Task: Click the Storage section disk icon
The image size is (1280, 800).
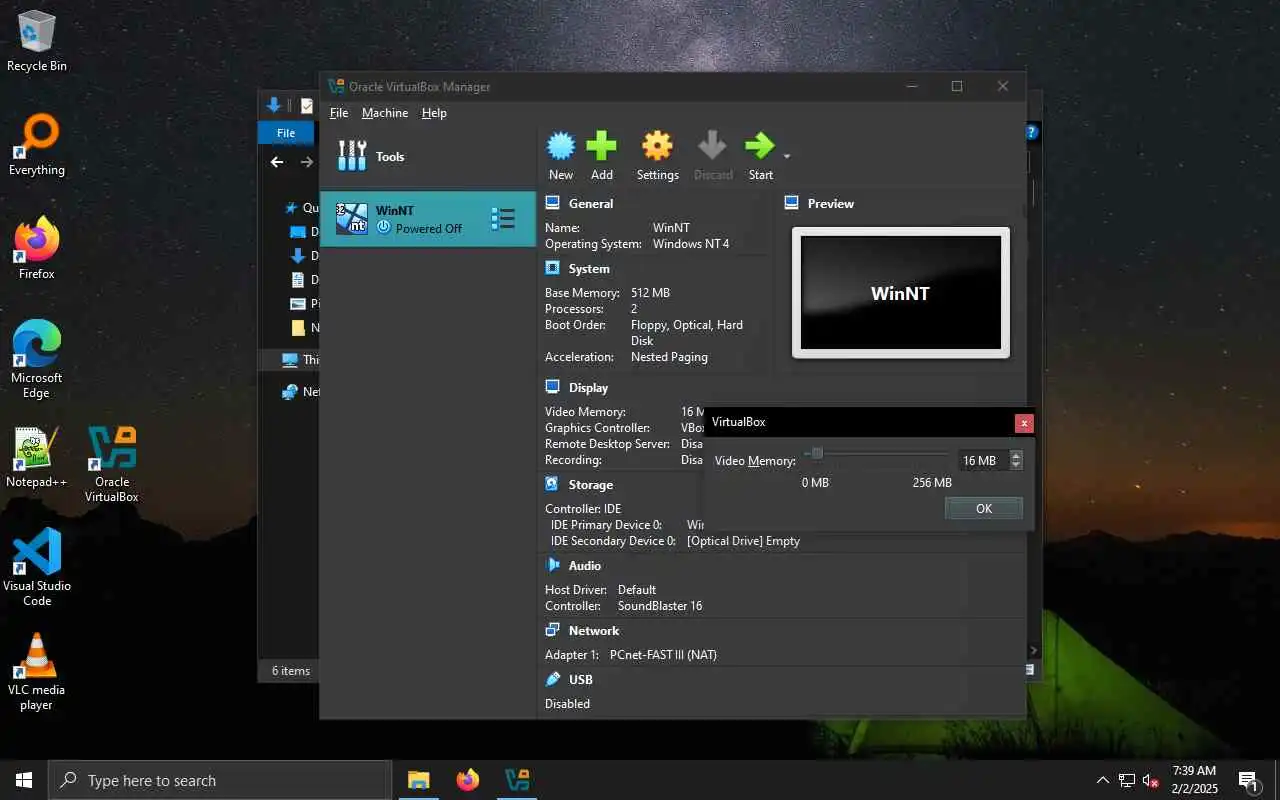Action: [x=552, y=484]
